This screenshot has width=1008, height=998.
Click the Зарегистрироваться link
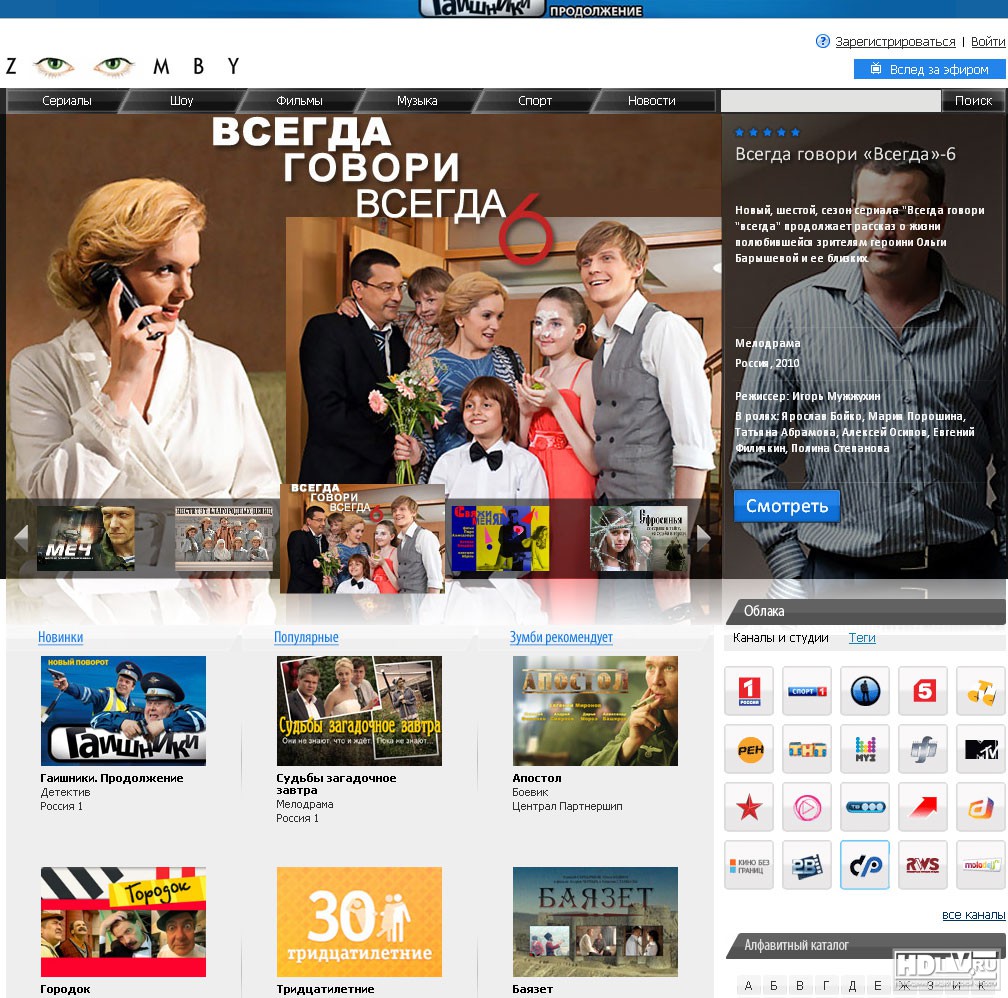pyautogui.click(x=896, y=42)
